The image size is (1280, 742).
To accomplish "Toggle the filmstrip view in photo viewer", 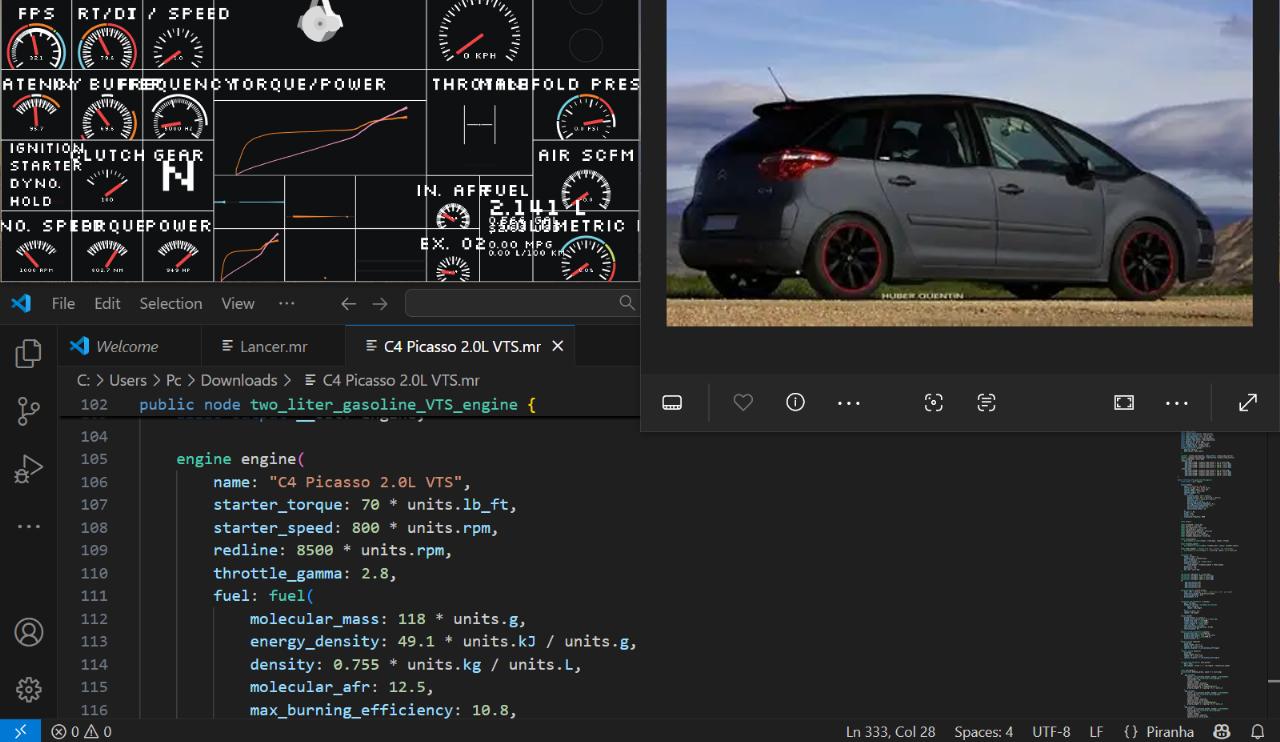I will click(x=672, y=402).
